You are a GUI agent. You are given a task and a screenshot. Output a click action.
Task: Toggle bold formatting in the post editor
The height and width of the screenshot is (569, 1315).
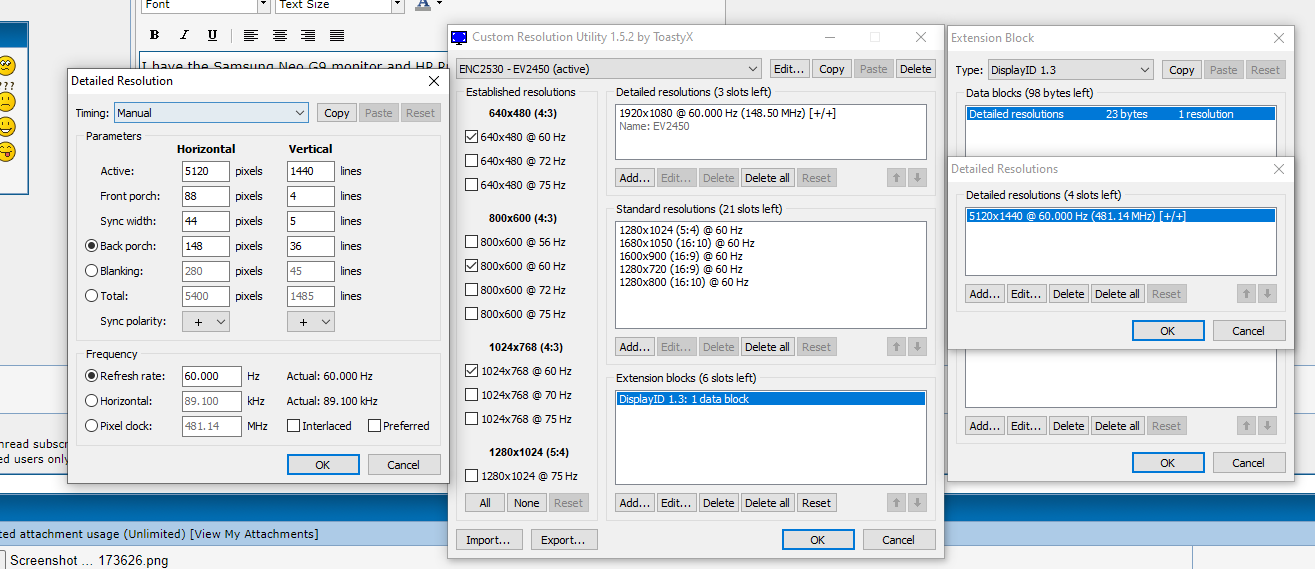coord(155,35)
